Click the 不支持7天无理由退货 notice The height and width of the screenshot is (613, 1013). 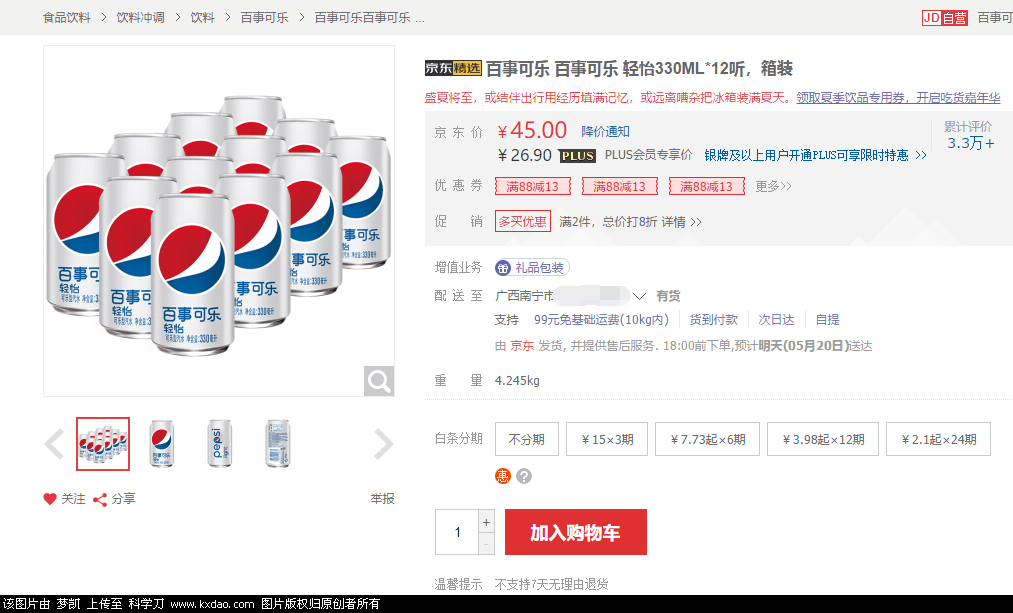551,585
